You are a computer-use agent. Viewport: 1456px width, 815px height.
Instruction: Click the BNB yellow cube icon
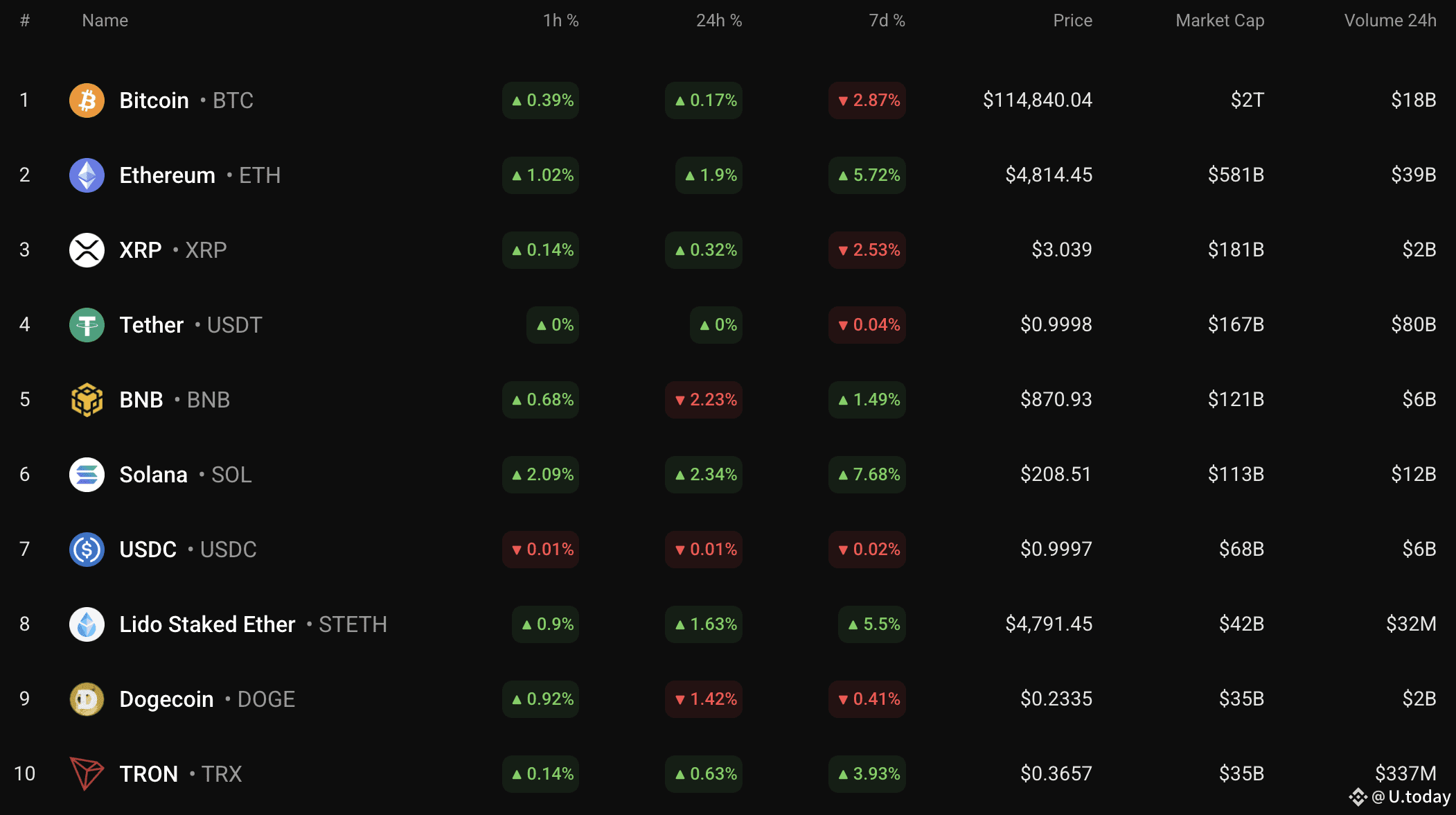pyautogui.click(x=87, y=400)
